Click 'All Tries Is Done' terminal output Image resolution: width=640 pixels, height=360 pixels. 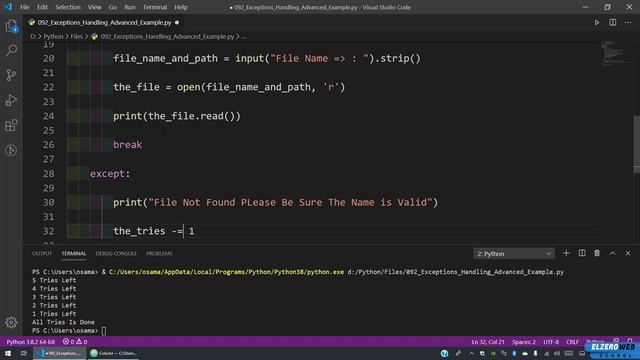pos(63,322)
